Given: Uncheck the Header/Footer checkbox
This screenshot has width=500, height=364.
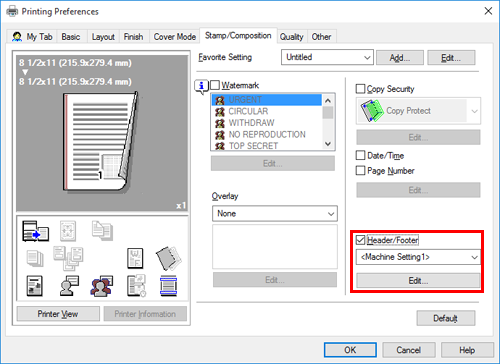Looking at the screenshot, I should coord(360,240).
